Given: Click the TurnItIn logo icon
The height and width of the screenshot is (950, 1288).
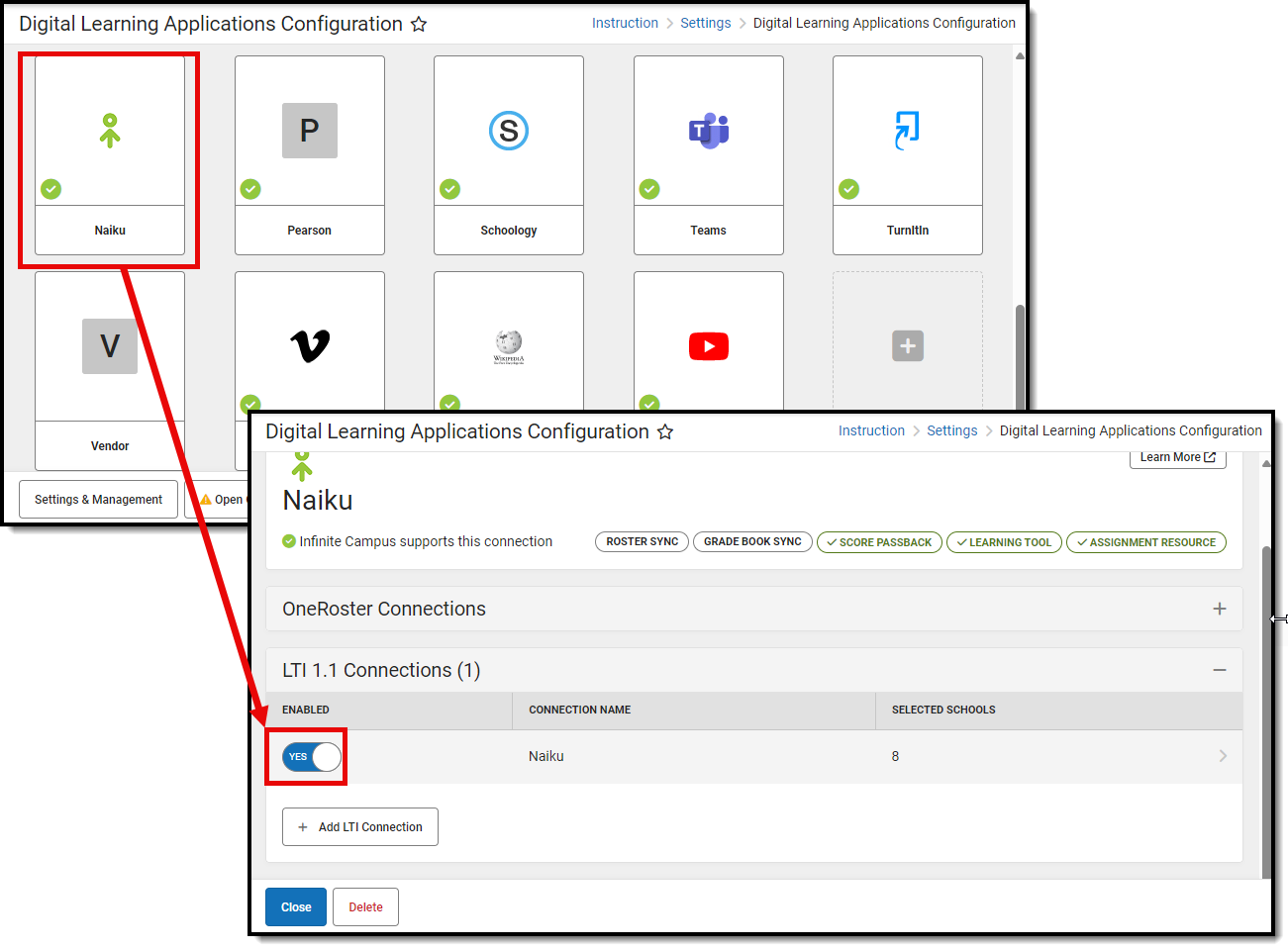Looking at the screenshot, I should (x=908, y=131).
